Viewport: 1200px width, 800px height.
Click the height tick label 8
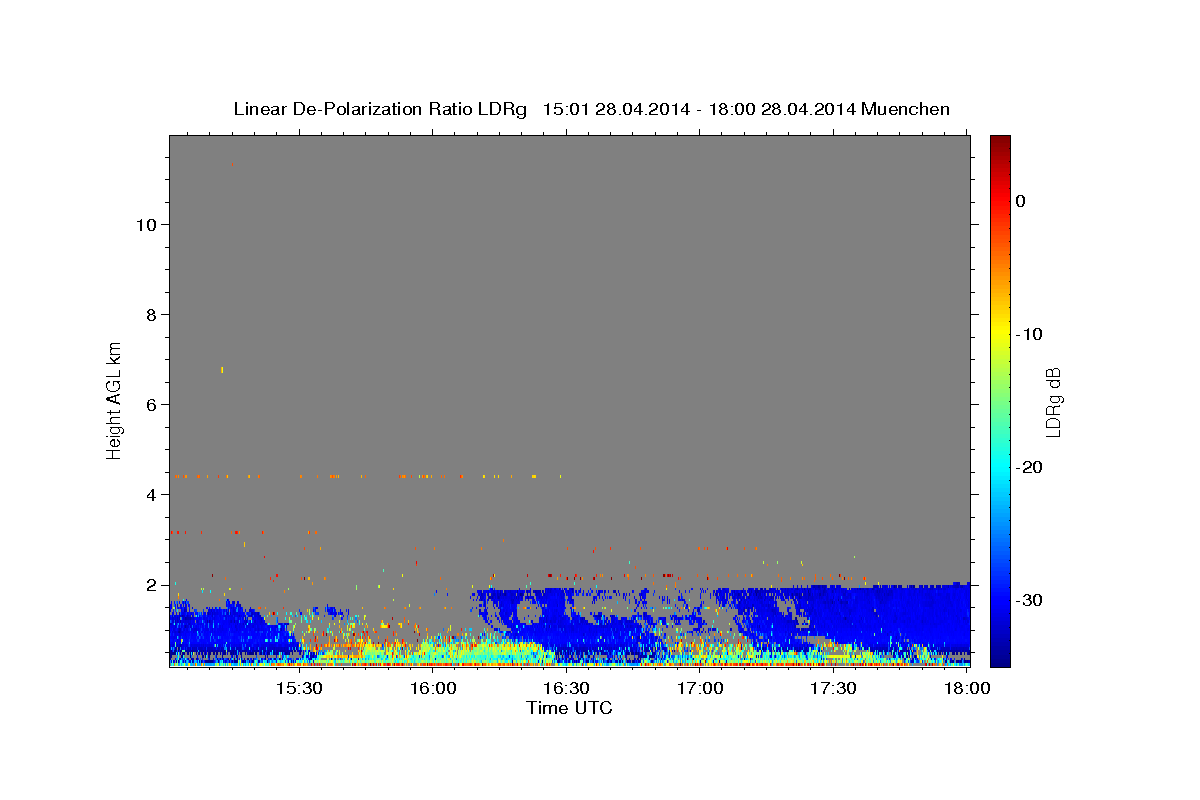[x=152, y=315]
